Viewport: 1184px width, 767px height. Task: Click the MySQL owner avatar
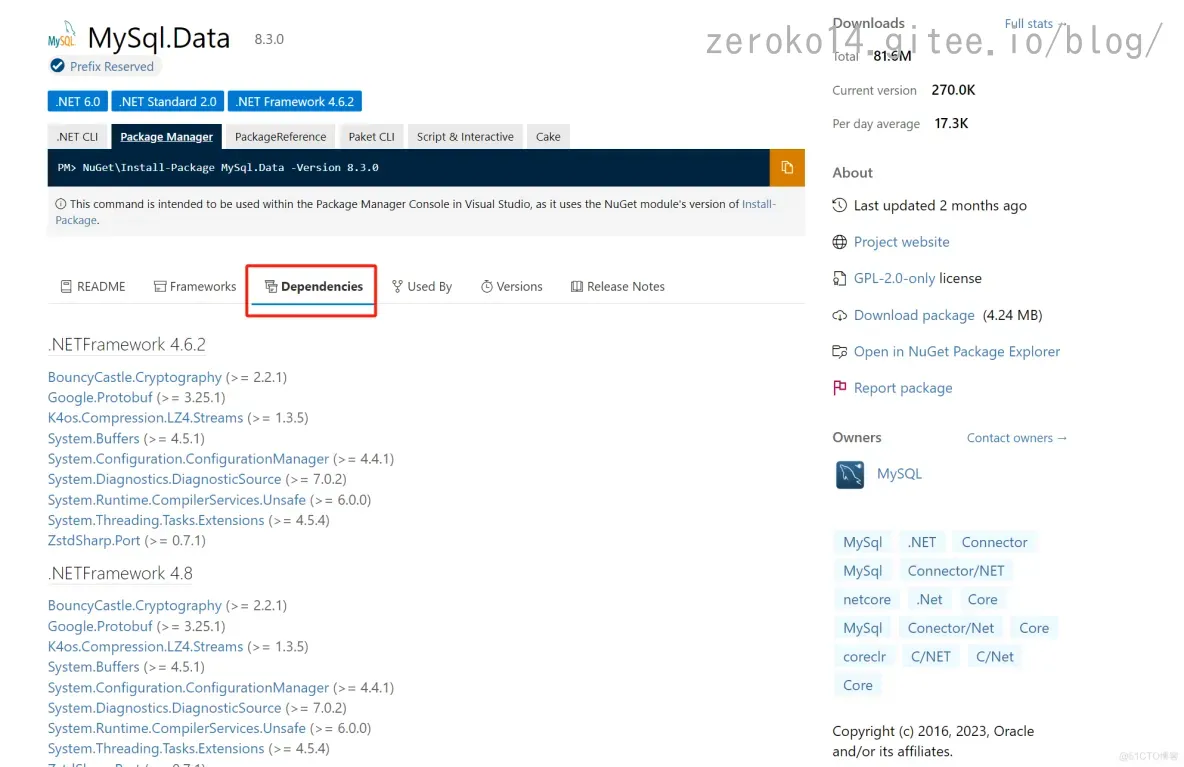click(x=849, y=474)
